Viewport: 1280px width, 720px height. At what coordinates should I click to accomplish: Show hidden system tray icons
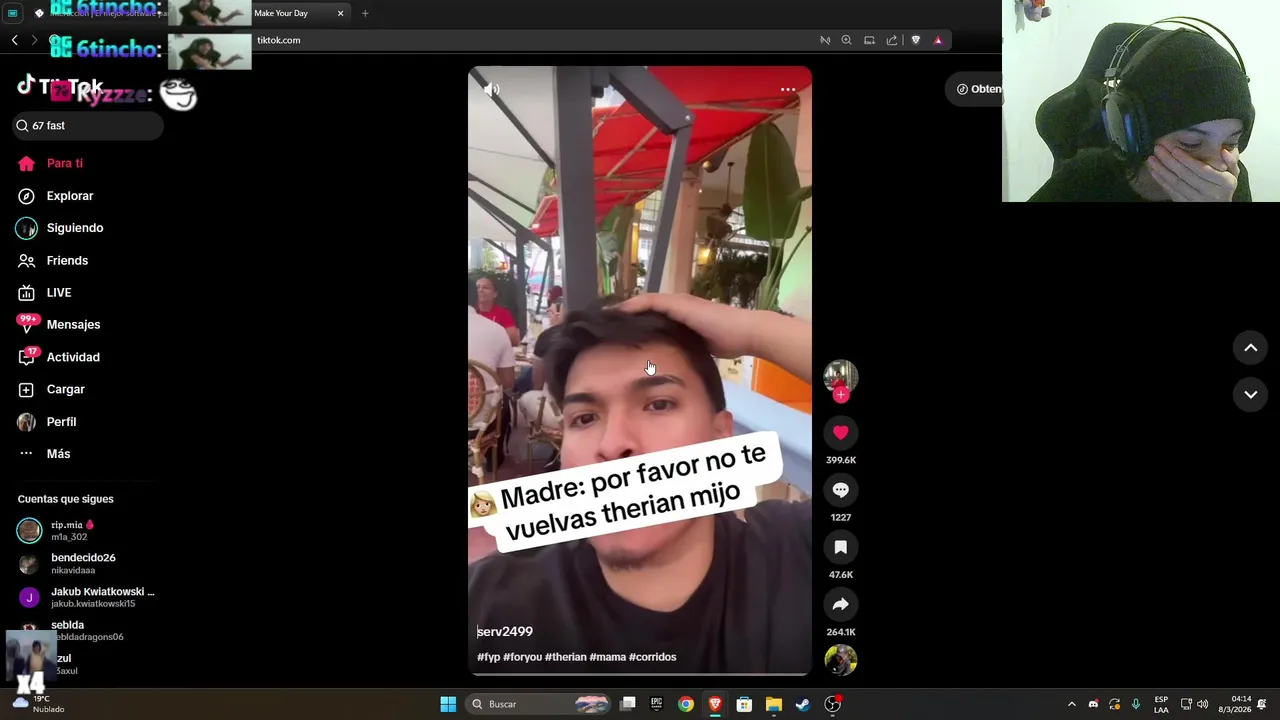pyautogui.click(x=1071, y=704)
